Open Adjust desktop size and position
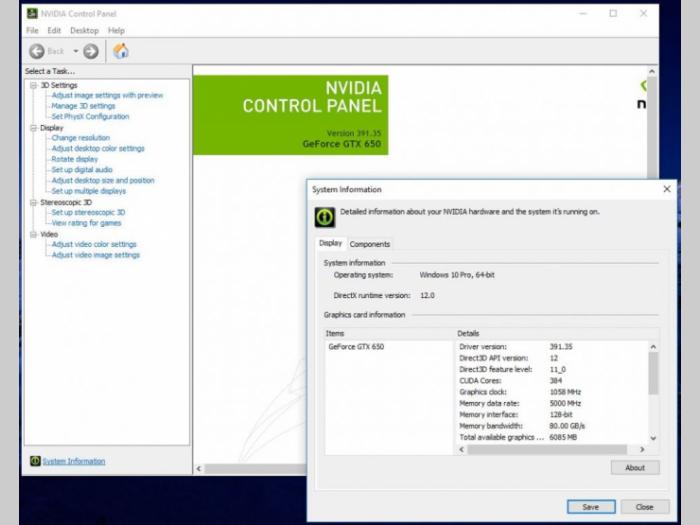 pos(103,180)
